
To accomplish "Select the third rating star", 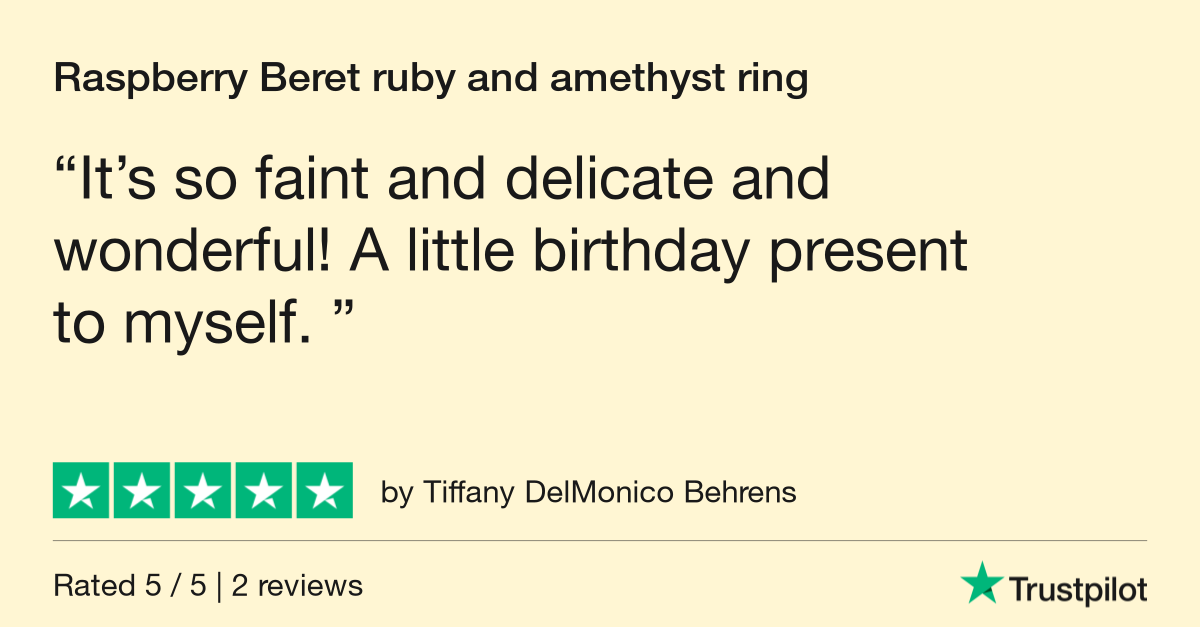I will (x=203, y=491).
